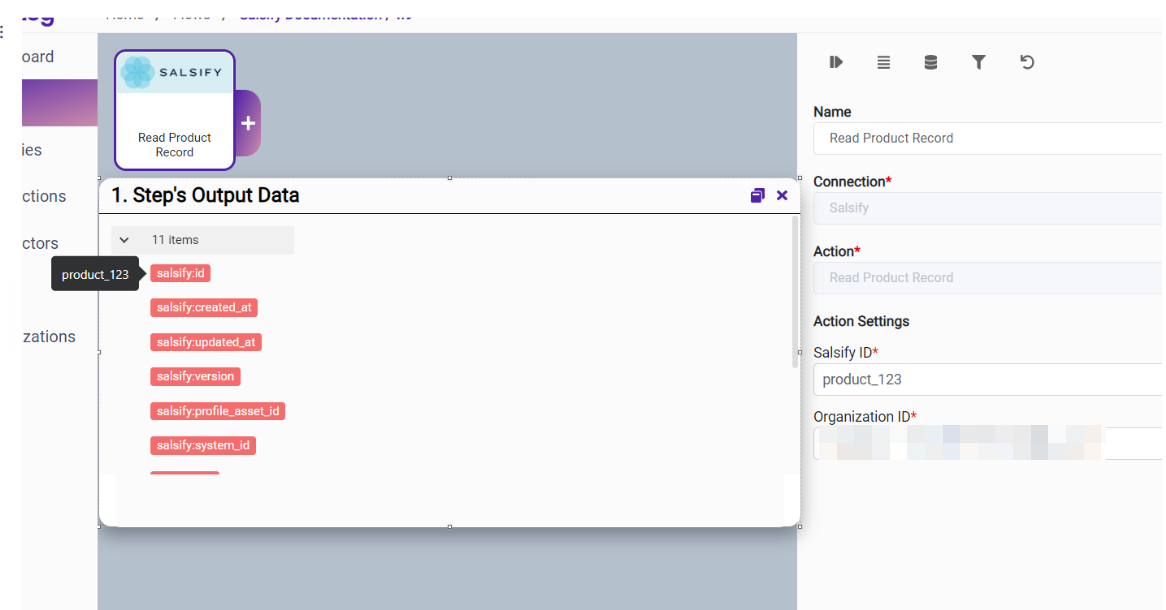Viewport: 1166px width, 610px height.
Task: Pick the salsify:version output tag
Action: [x=195, y=376]
